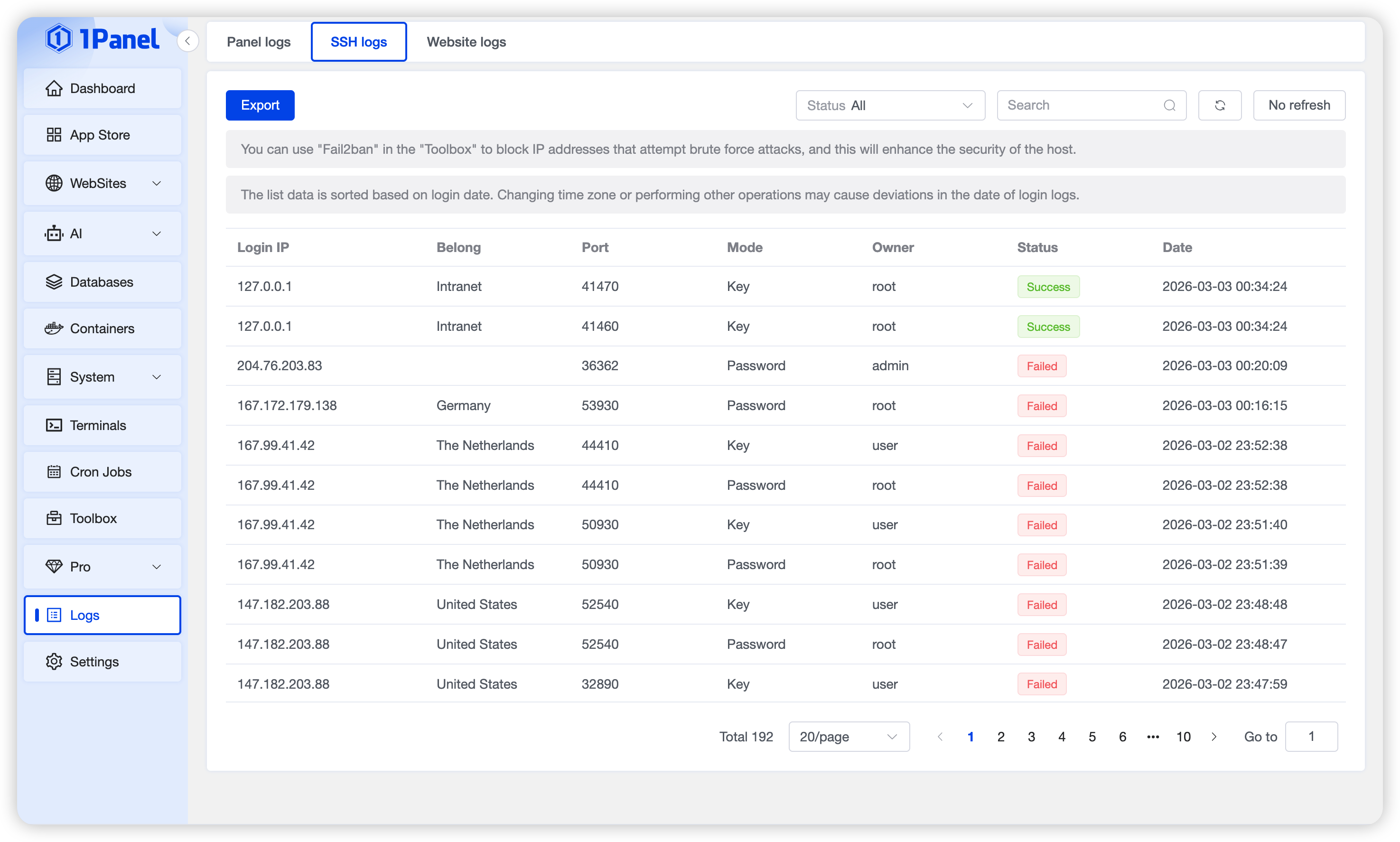Click the 1Panel logo
1400x842 pixels.
103,38
